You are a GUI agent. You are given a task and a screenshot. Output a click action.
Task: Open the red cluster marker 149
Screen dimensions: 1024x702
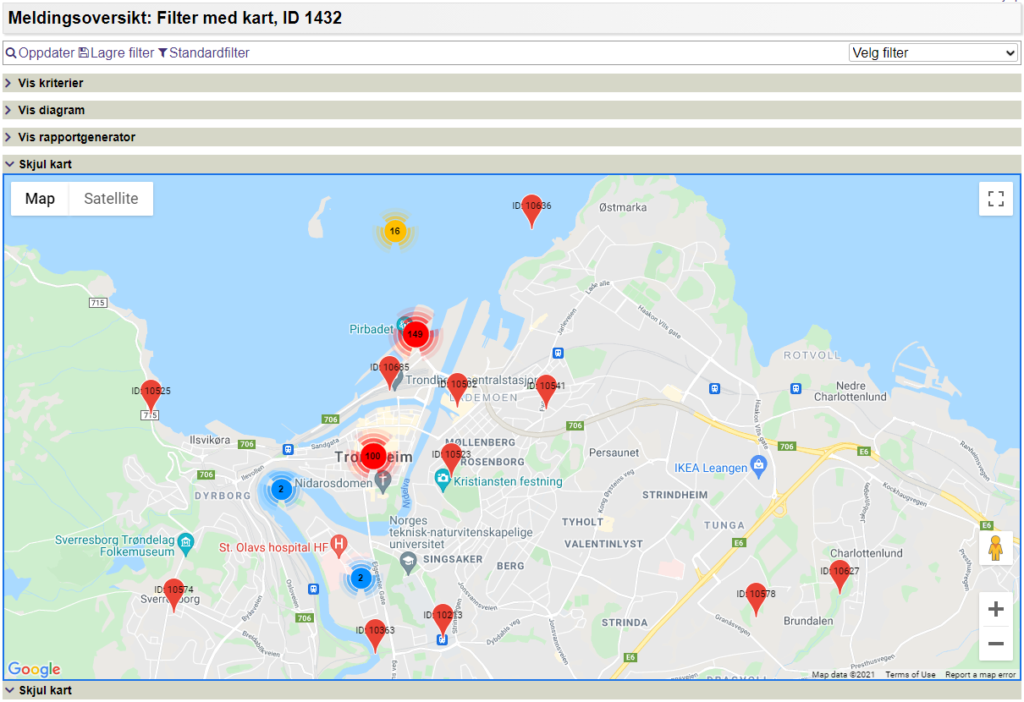point(415,334)
